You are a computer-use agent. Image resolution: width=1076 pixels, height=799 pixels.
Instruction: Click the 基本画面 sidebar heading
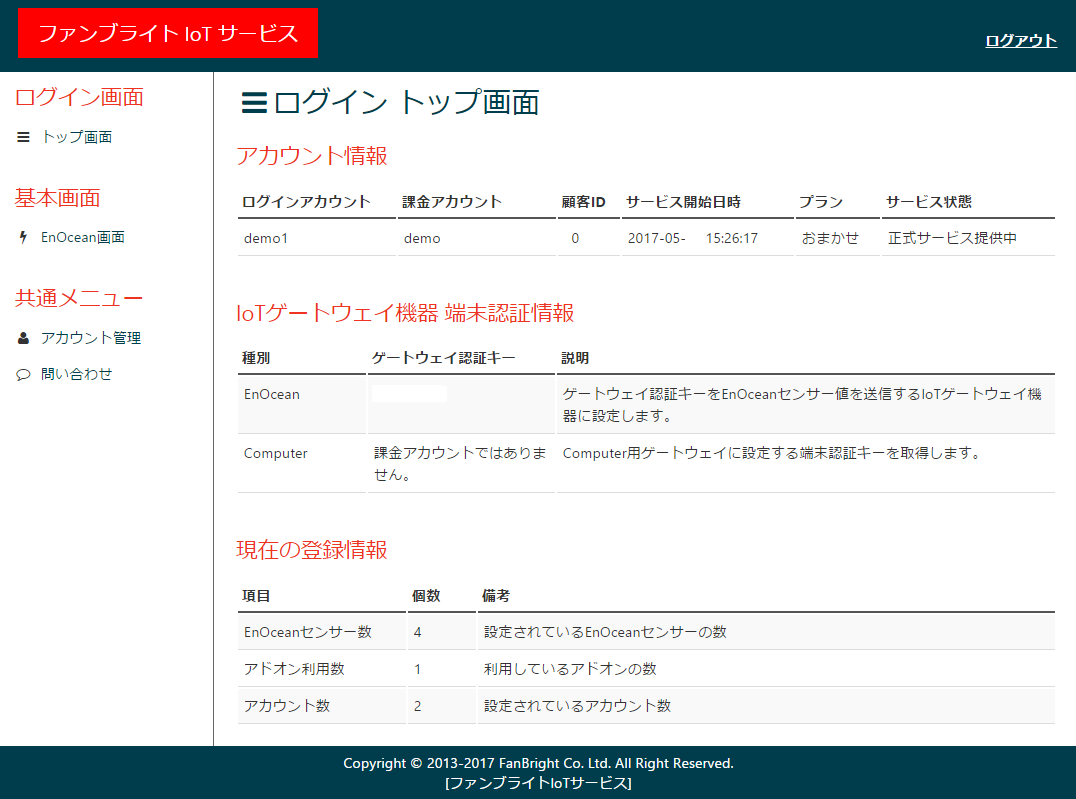tap(58, 198)
